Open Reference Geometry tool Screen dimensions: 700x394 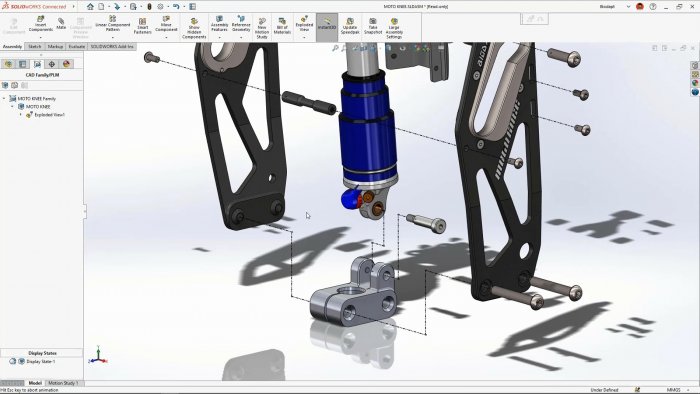point(241,24)
